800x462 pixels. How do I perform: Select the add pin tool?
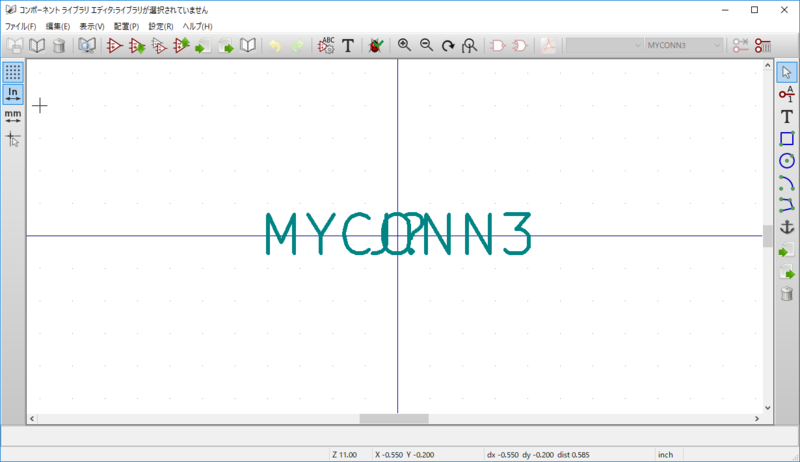click(787, 94)
